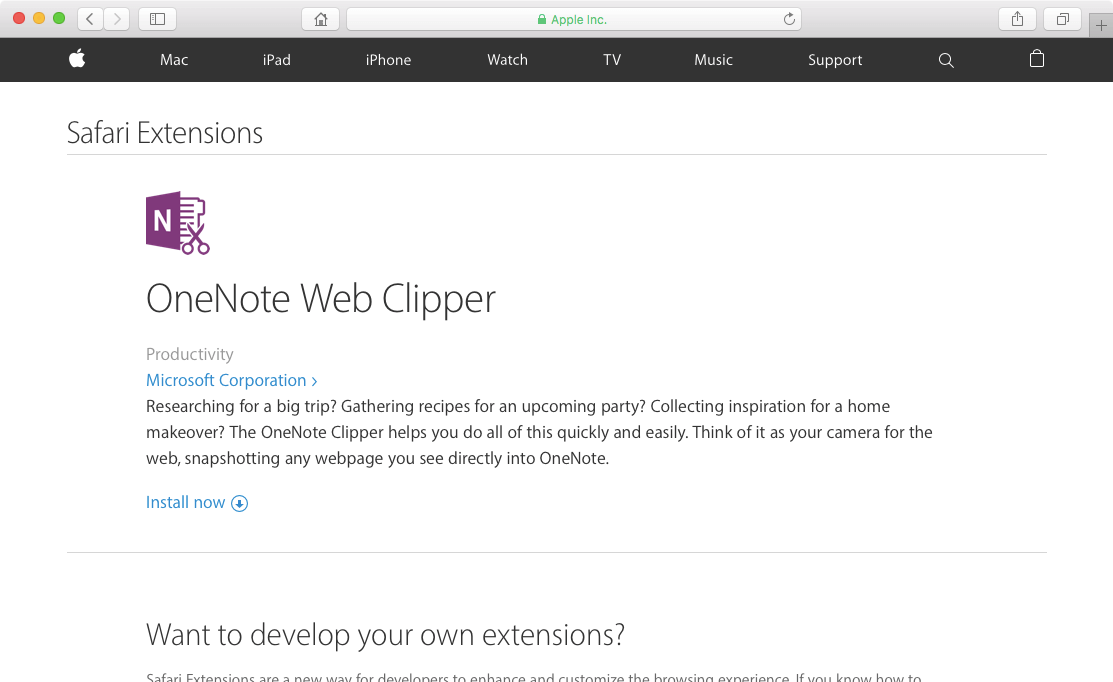1113x682 pixels.
Task: Open the iPhone menu item
Action: pyautogui.click(x=388, y=60)
